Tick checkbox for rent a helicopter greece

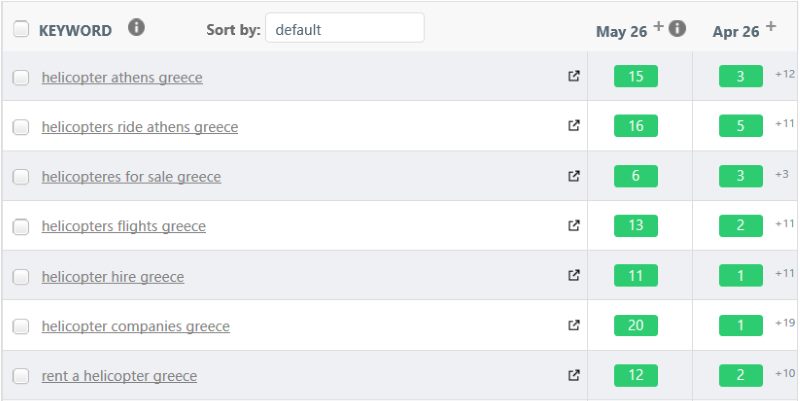(21, 377)
